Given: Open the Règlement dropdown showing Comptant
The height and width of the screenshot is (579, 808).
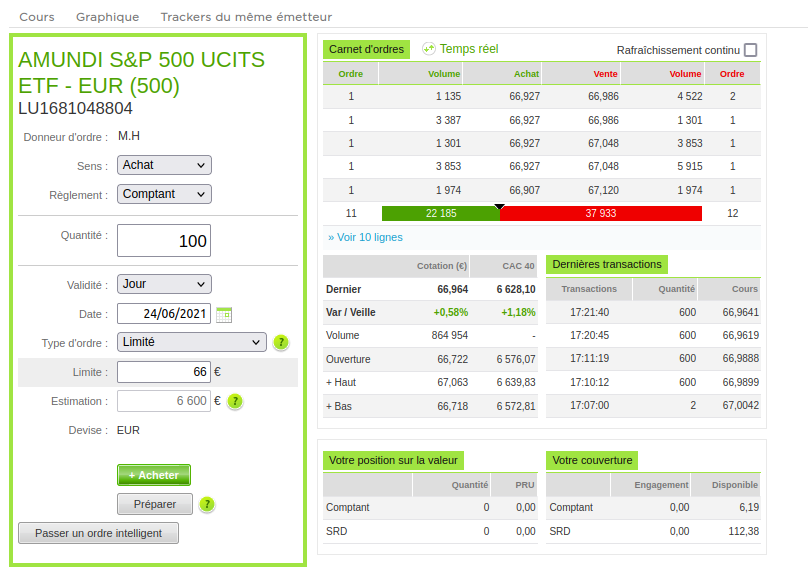Looking at the screenshot, I should tap(164, 194).
